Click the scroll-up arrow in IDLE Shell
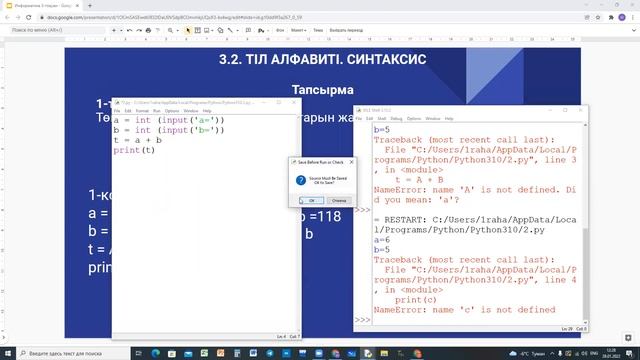Viewport: 640px width, 360px height. click(x=585, y=125)
